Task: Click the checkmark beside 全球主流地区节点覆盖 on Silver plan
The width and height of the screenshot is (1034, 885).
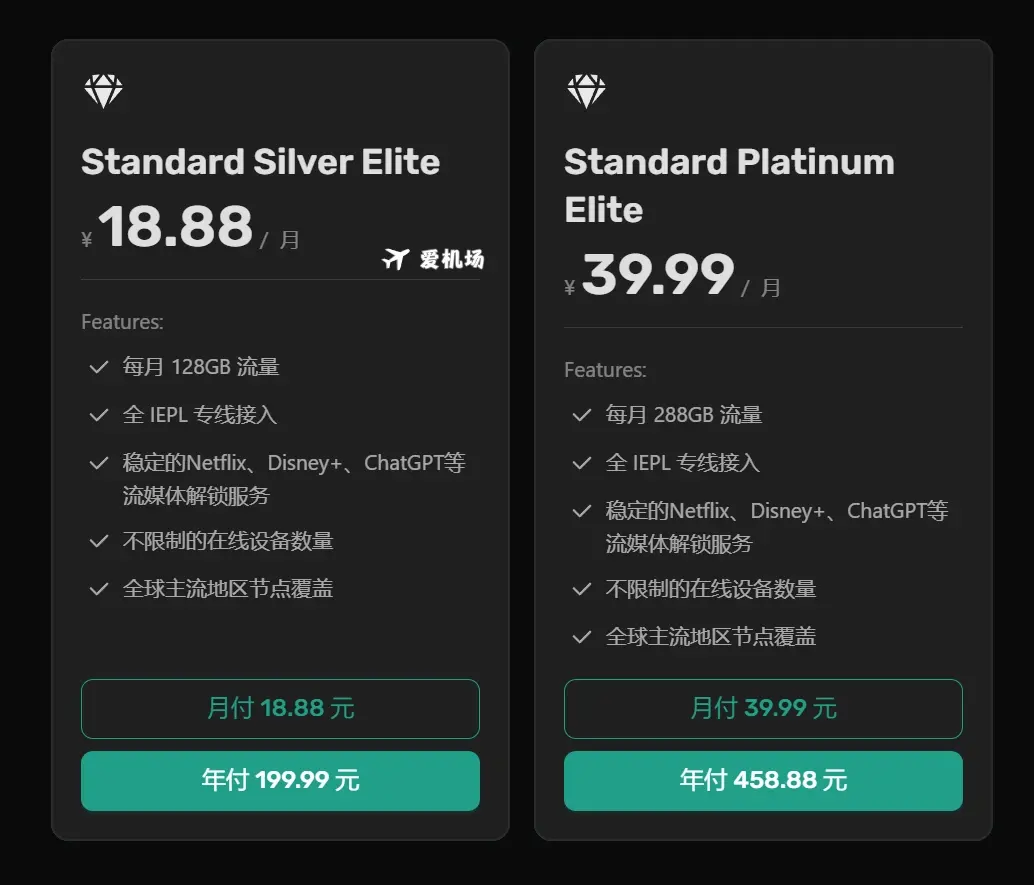Action: click(x=99, y=590)
